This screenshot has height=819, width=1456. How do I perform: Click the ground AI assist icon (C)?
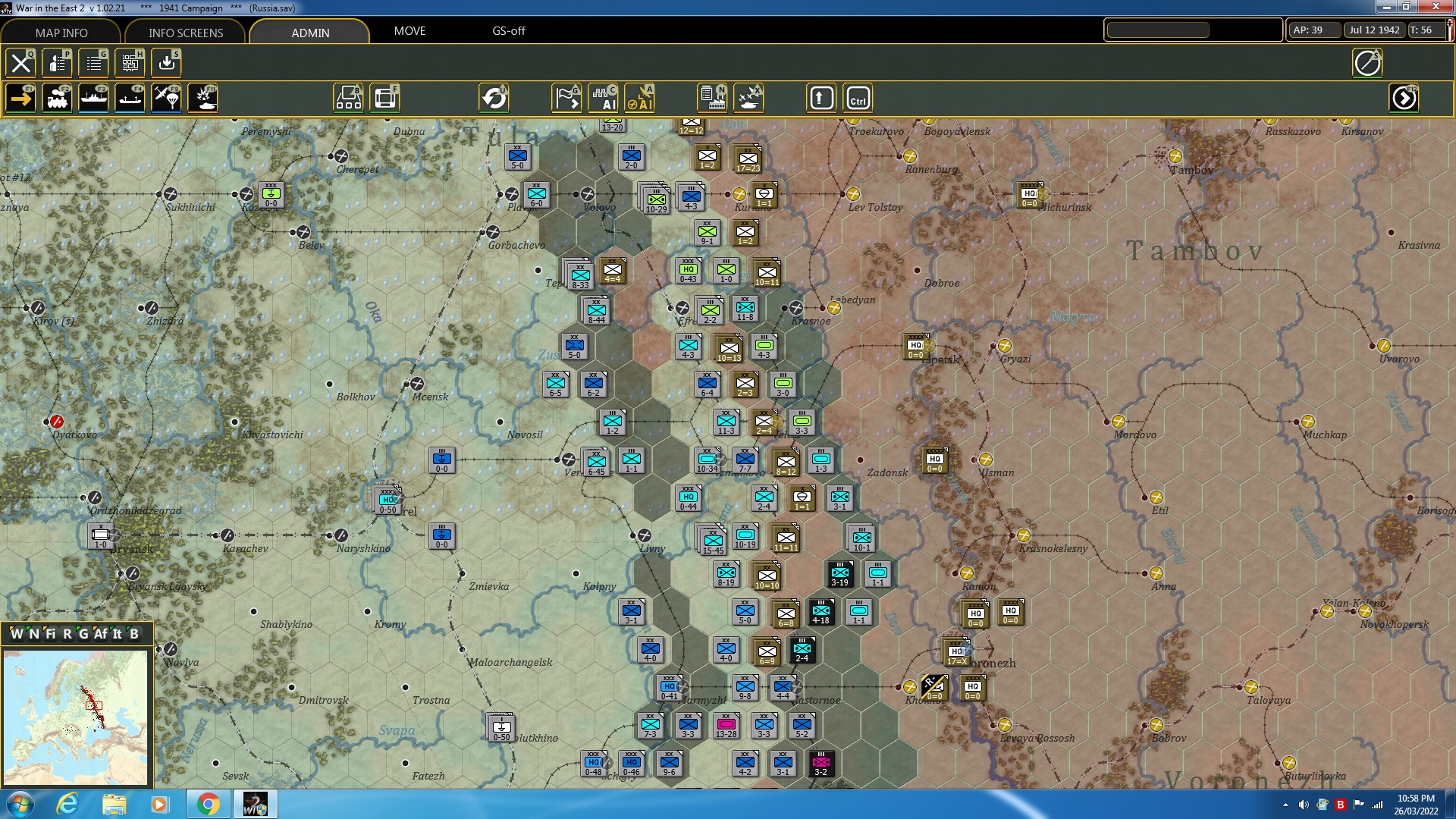[x=603, y=99]
